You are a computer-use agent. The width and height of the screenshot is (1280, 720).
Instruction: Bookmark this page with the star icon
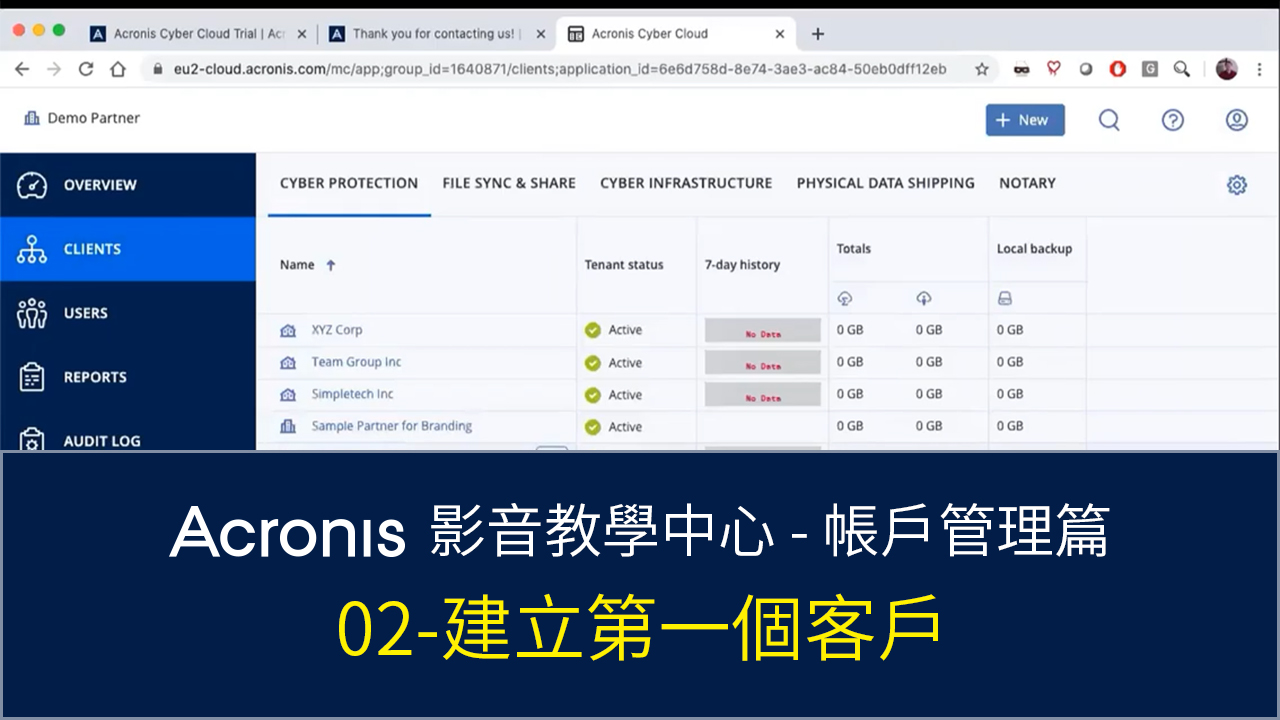tap(982, 69)
